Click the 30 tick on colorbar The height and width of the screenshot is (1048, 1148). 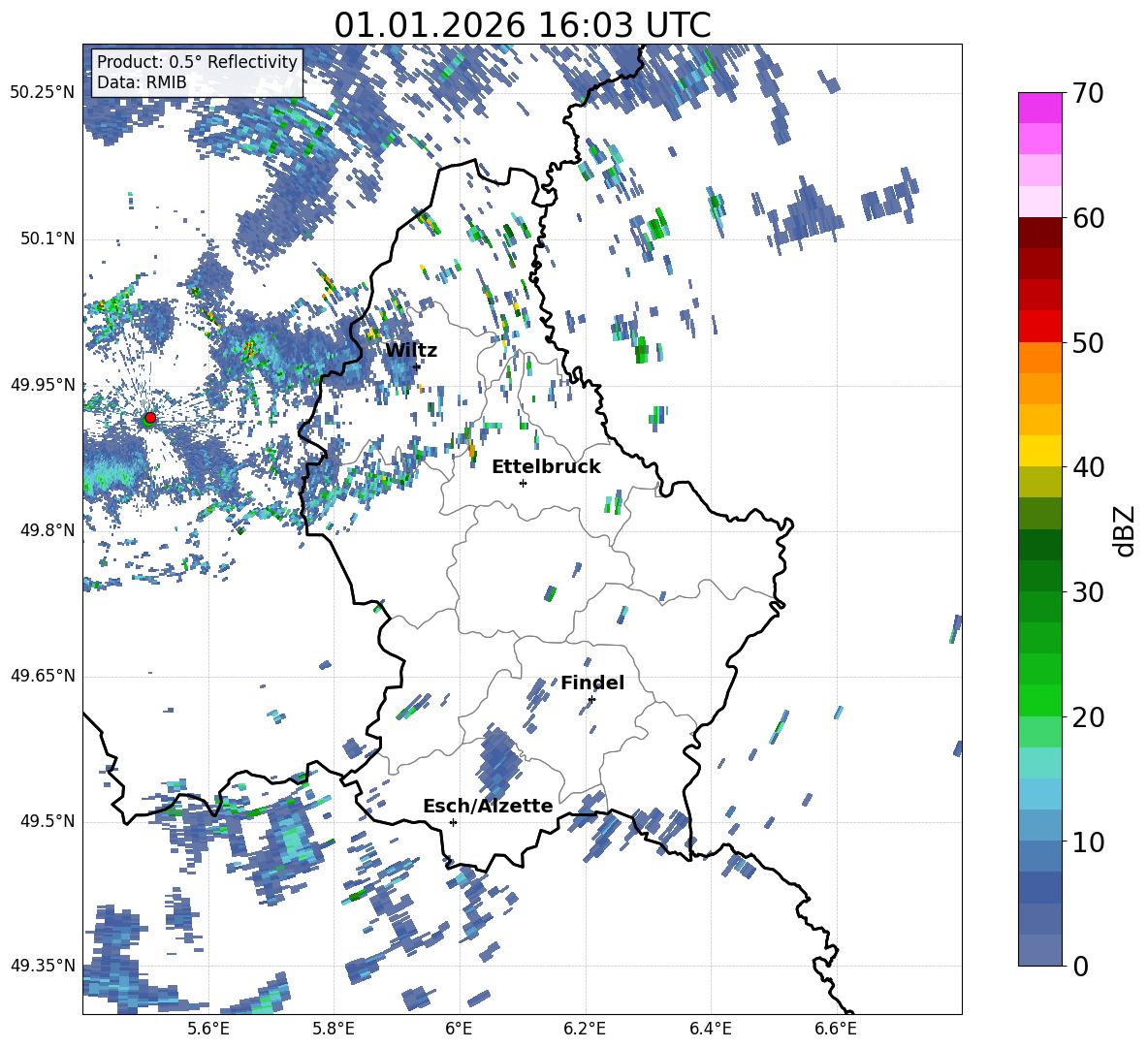tap(1089, 592)
